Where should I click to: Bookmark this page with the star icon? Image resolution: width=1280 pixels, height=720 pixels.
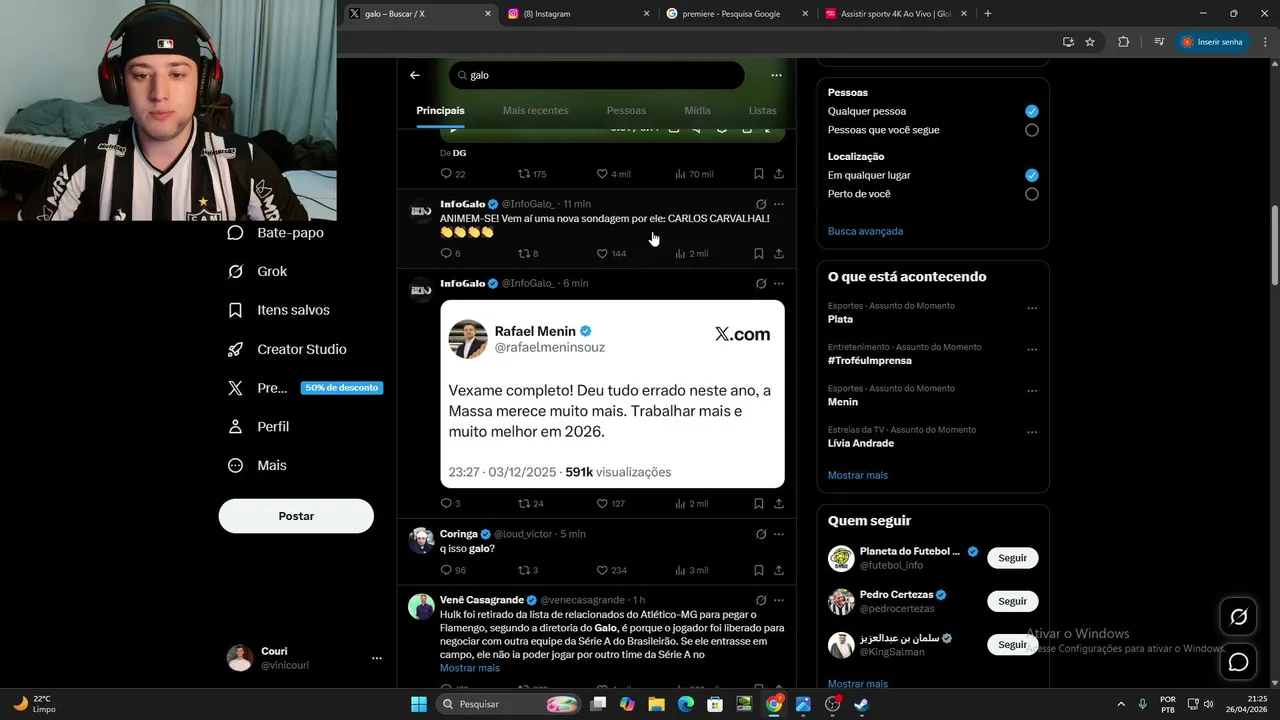1090,42
